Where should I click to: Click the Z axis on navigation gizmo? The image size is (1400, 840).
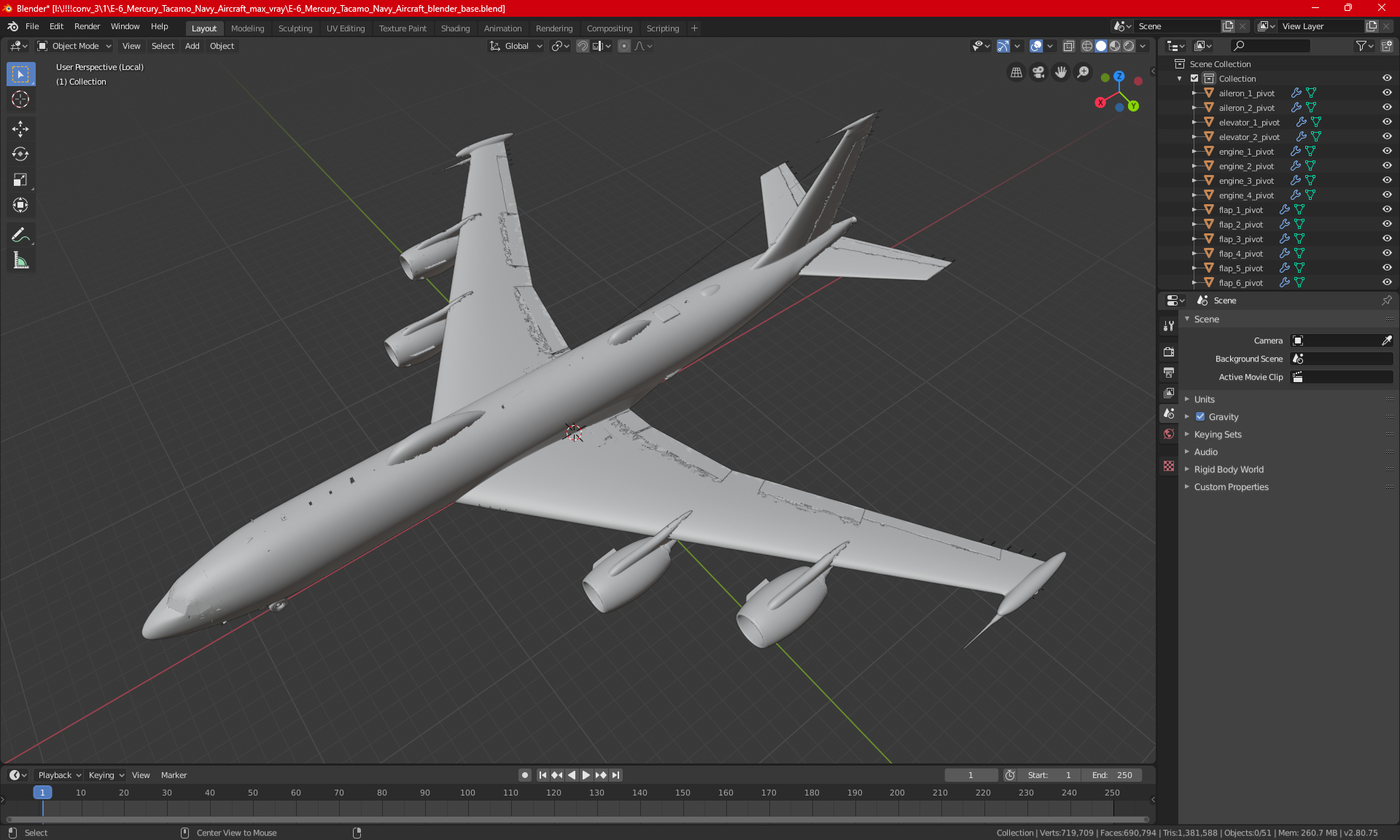coord(1119,76)
